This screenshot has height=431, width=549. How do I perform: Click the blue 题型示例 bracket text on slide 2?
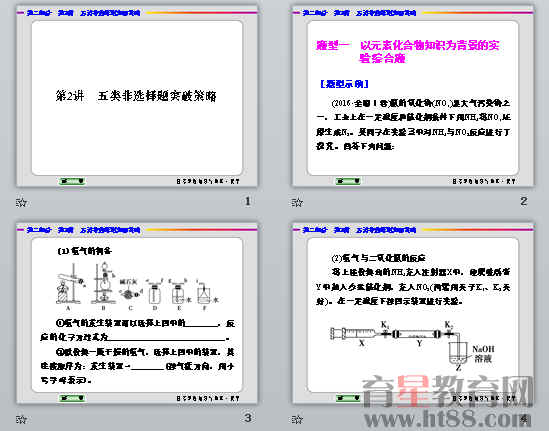(x=344, y=84)
